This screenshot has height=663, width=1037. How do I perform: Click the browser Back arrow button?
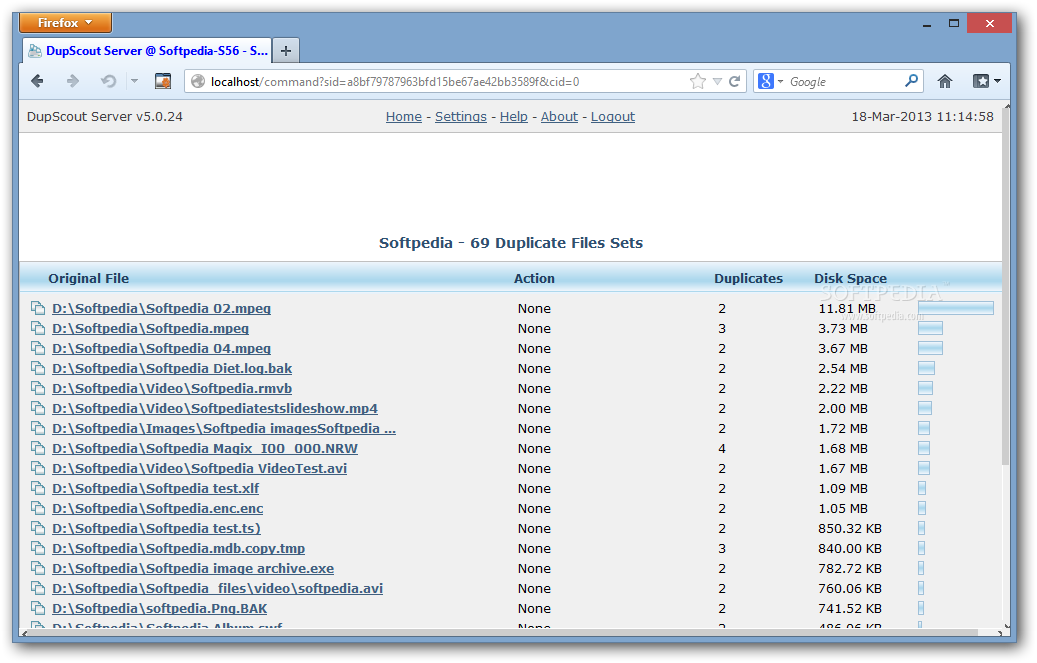point(38,81)
